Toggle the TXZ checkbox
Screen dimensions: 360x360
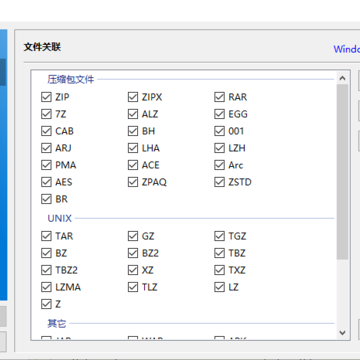click(219, 270)
